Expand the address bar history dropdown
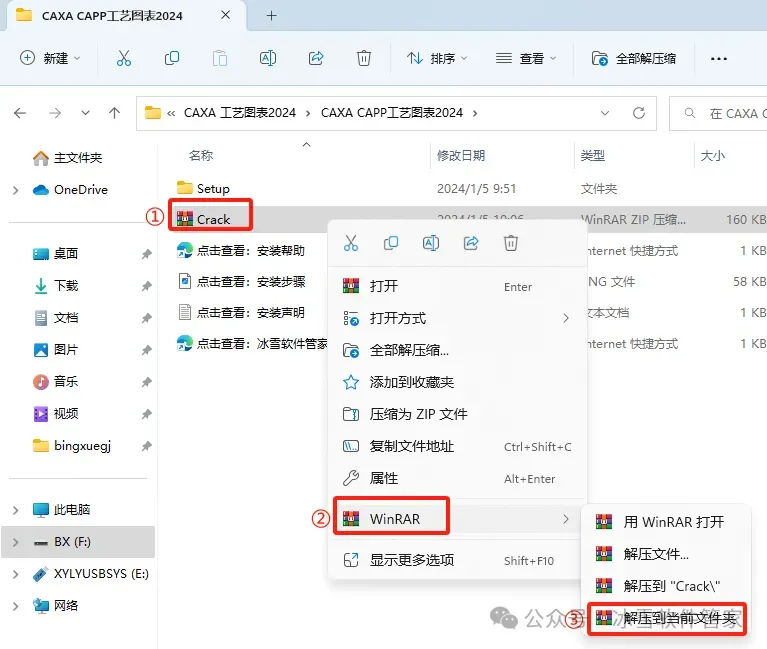 605,113
